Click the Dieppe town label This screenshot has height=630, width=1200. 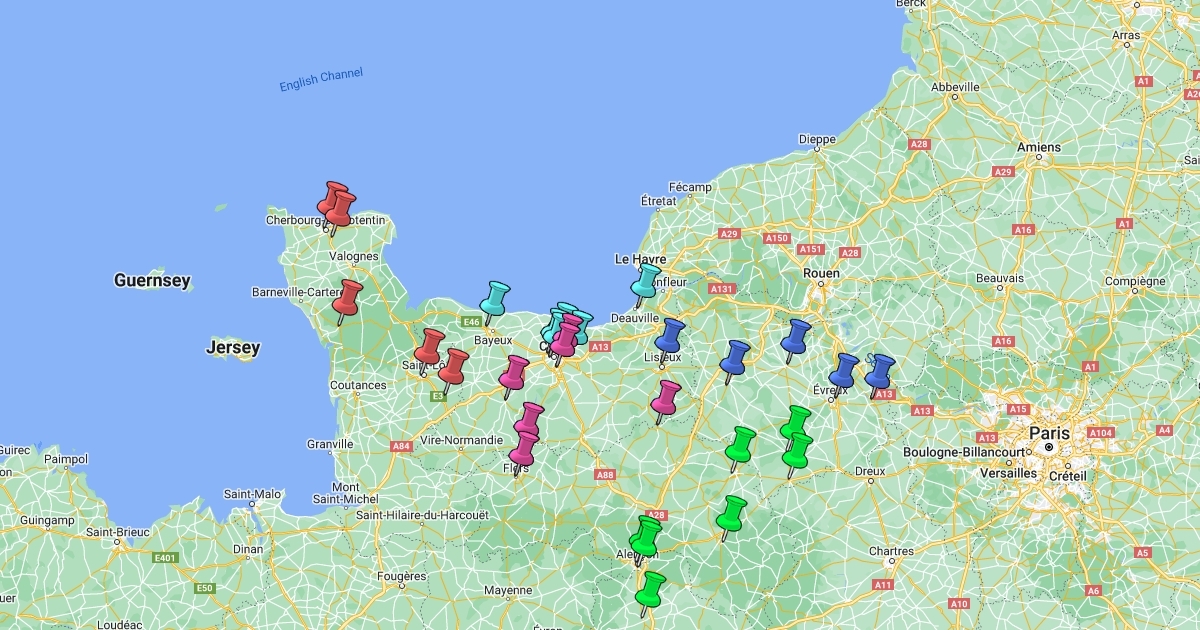pyautogui.click(x=816, y=139)
